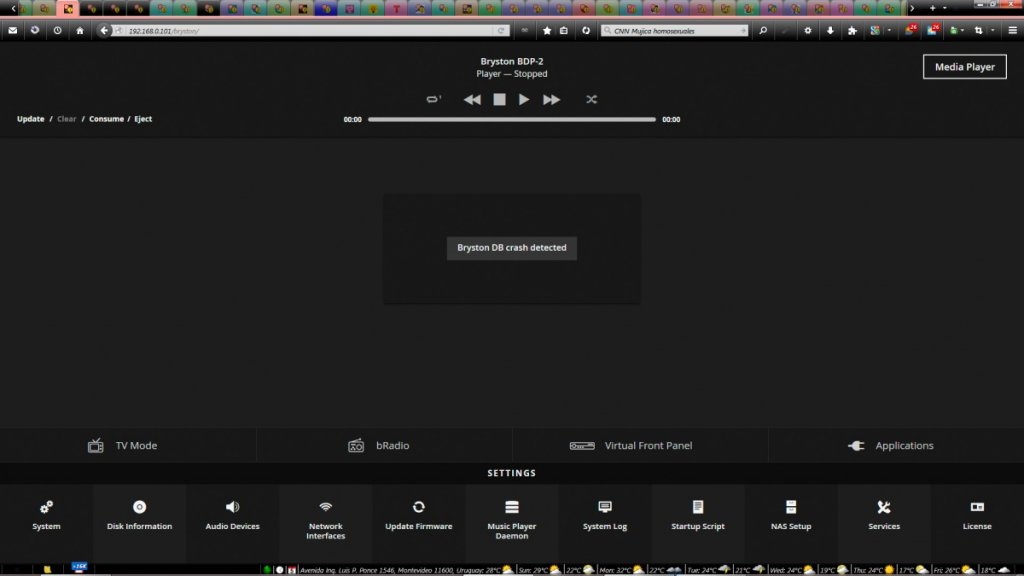The image size is (1024, 576).
Task: Bookmark this page with star icon
Action: (x=547, y=30)
